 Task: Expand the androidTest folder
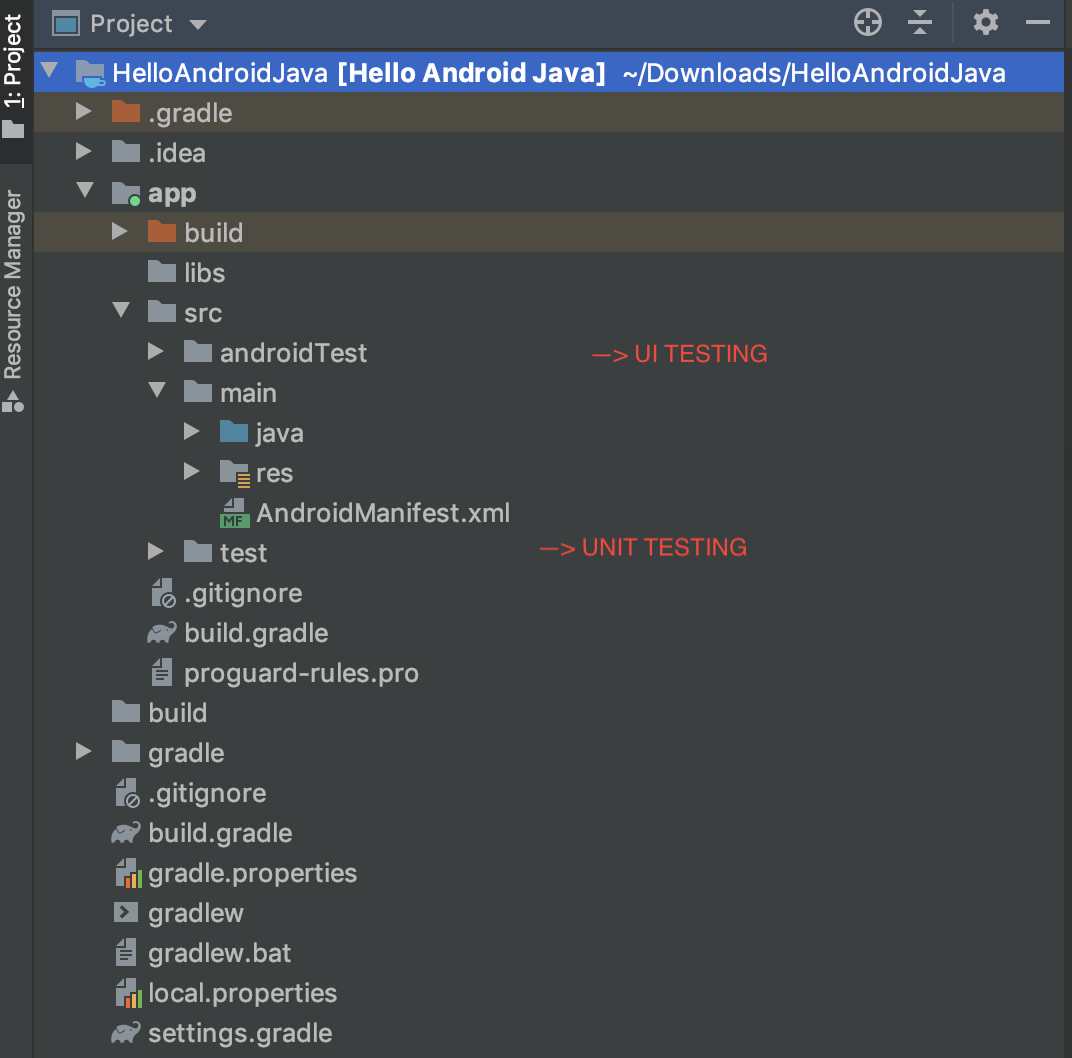pos(156,351)
